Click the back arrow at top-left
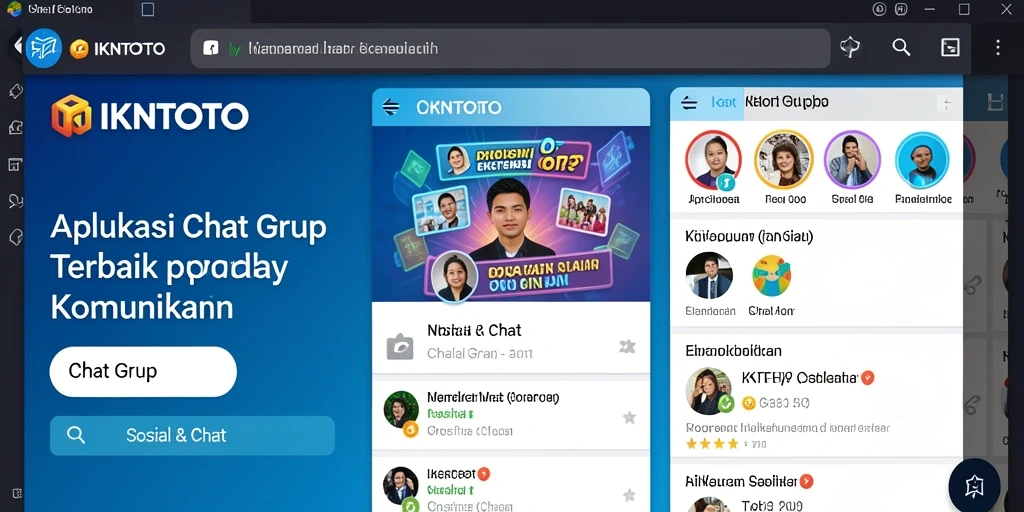Viewport: 1024px width, 512px height. (18, 45)
